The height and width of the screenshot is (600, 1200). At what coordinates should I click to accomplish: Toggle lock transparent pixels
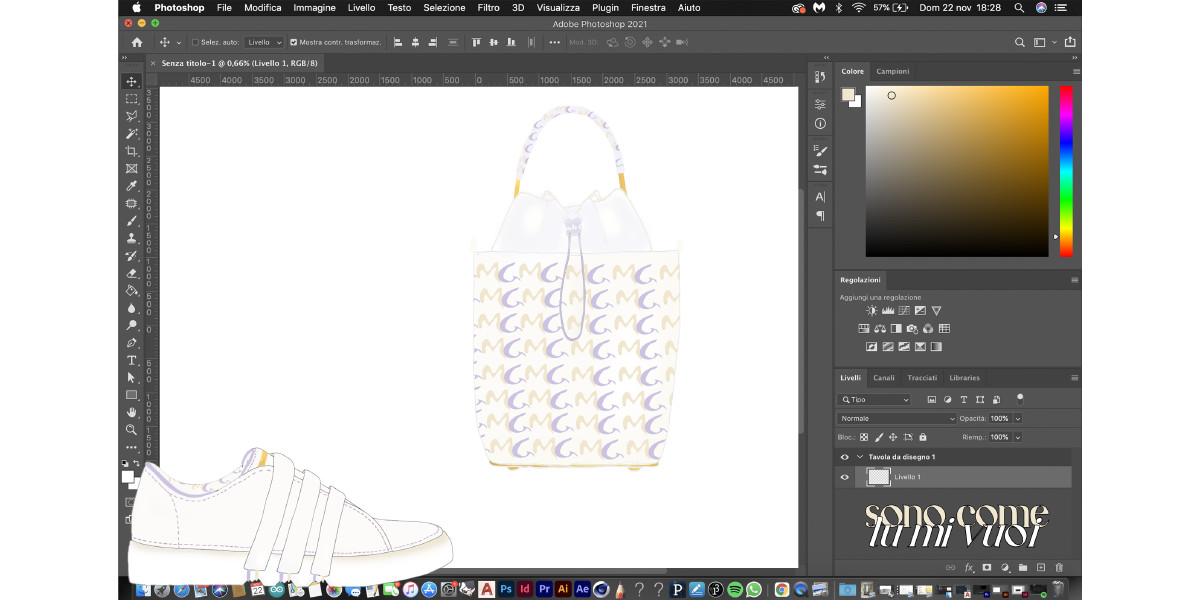pos(864,437)
